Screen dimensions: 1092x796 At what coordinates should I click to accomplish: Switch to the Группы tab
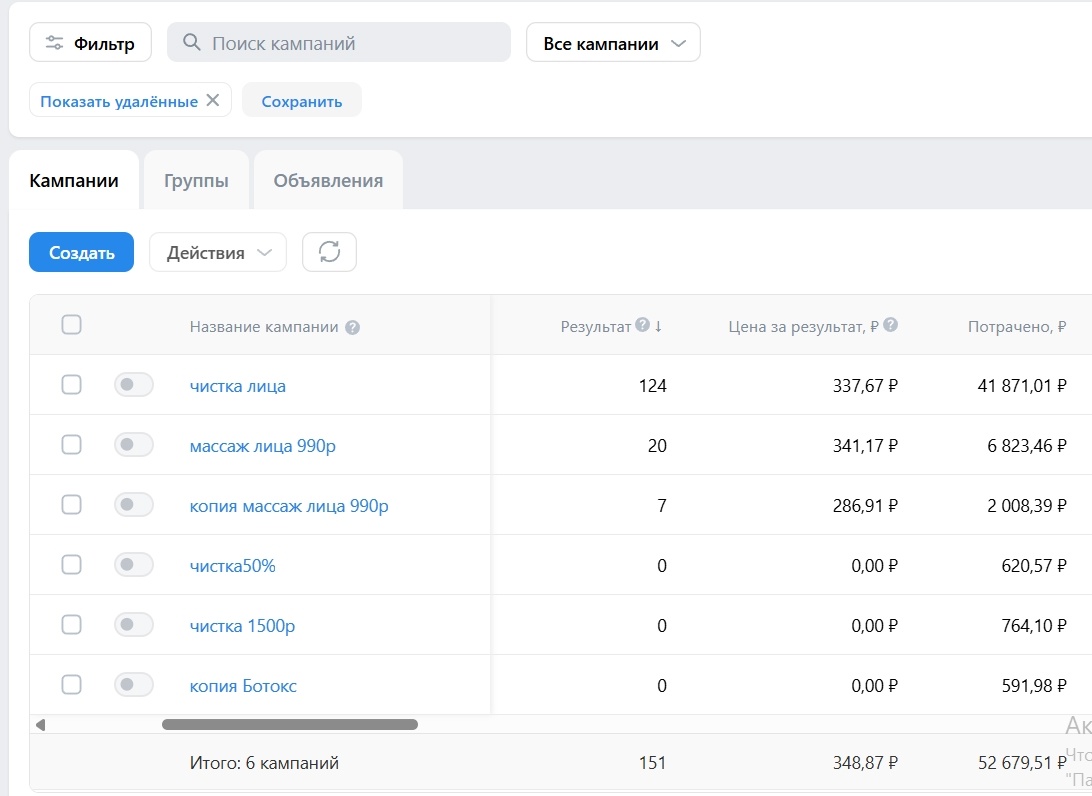click(195, 180)
